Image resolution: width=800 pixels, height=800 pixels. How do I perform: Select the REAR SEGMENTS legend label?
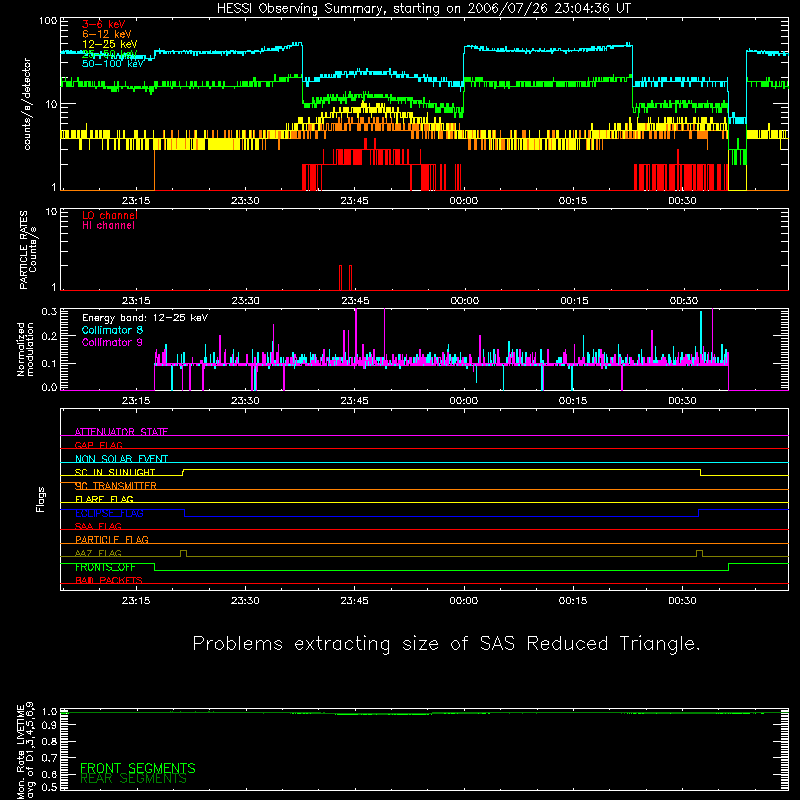133,779
